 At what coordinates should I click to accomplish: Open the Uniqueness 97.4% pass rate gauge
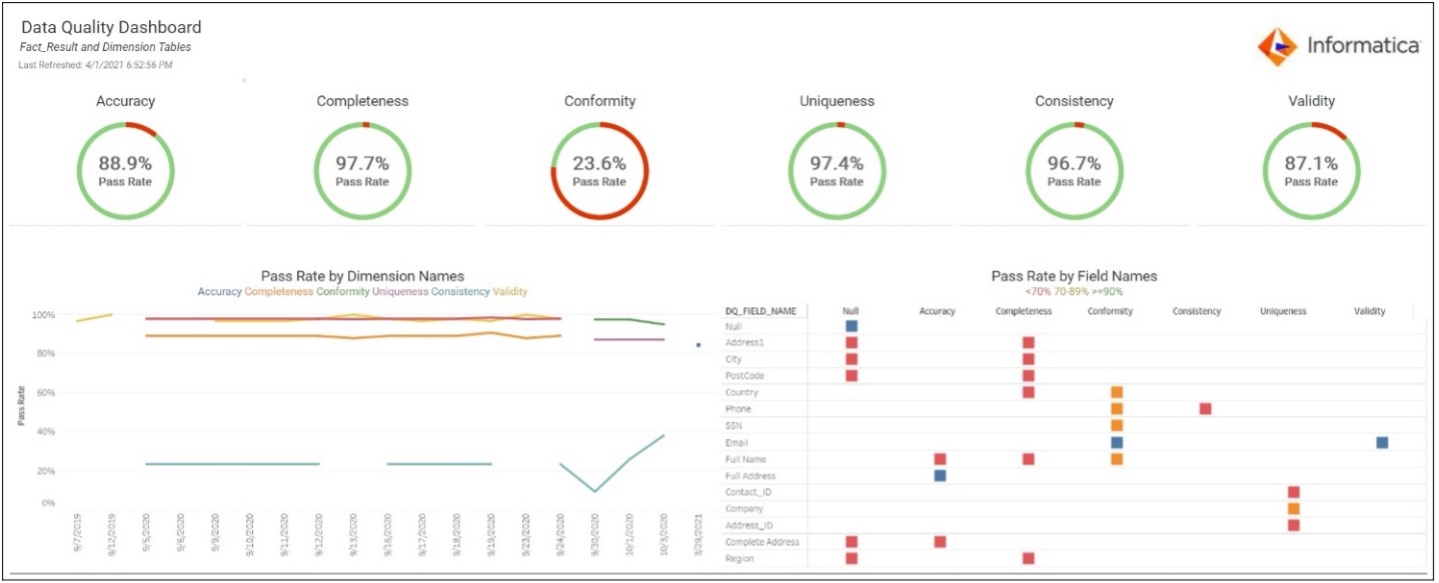pos(837,171)
